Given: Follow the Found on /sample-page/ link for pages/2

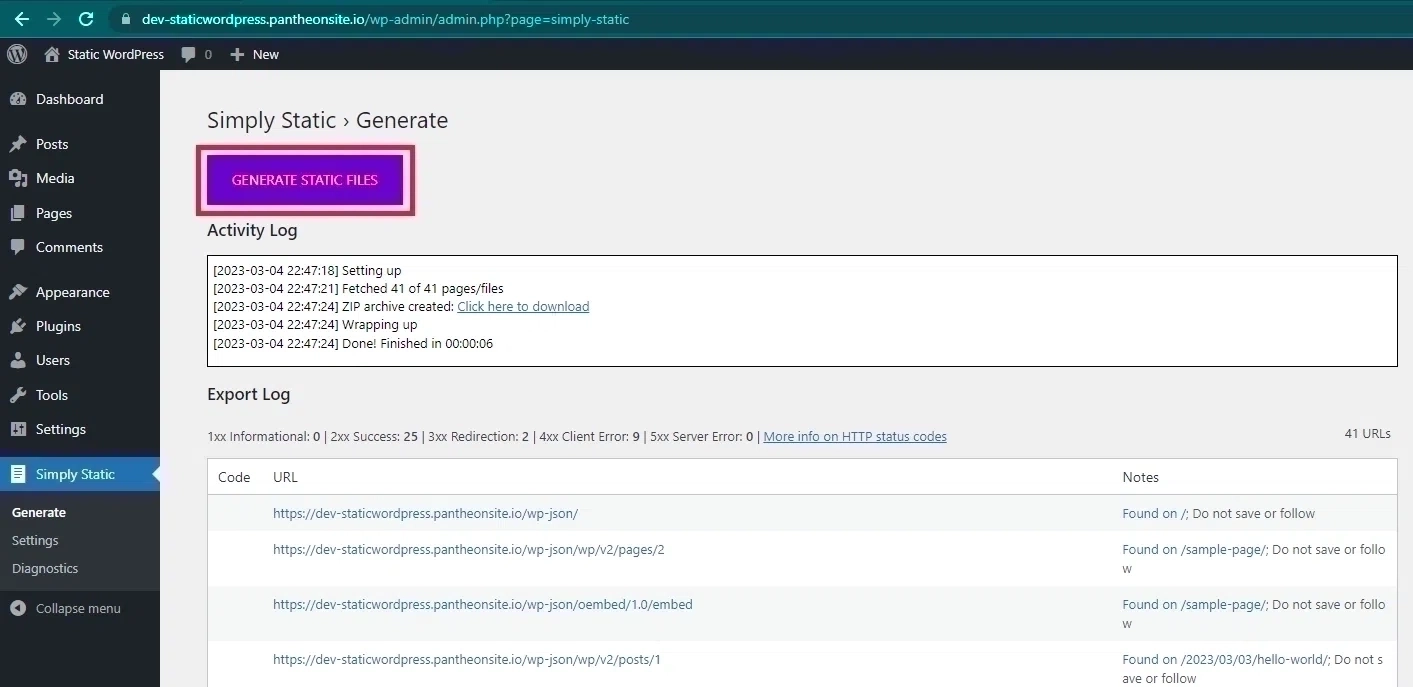Looking at the screenshot, I should 1194,550.
